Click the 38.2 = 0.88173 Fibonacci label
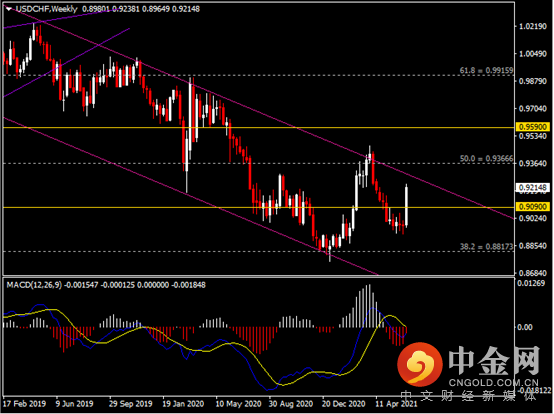The width and height of the screenshot is (554, 414). tap(486, 247)
